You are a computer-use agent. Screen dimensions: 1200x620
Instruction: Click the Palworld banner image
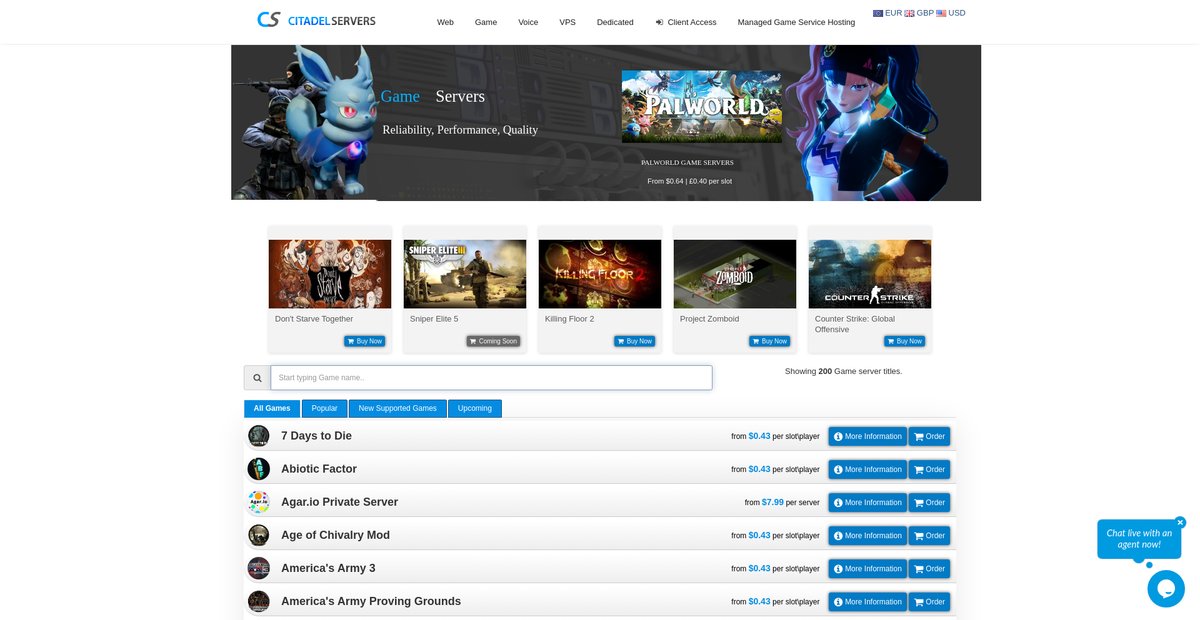pyautogui.click(x=702, y=106)
